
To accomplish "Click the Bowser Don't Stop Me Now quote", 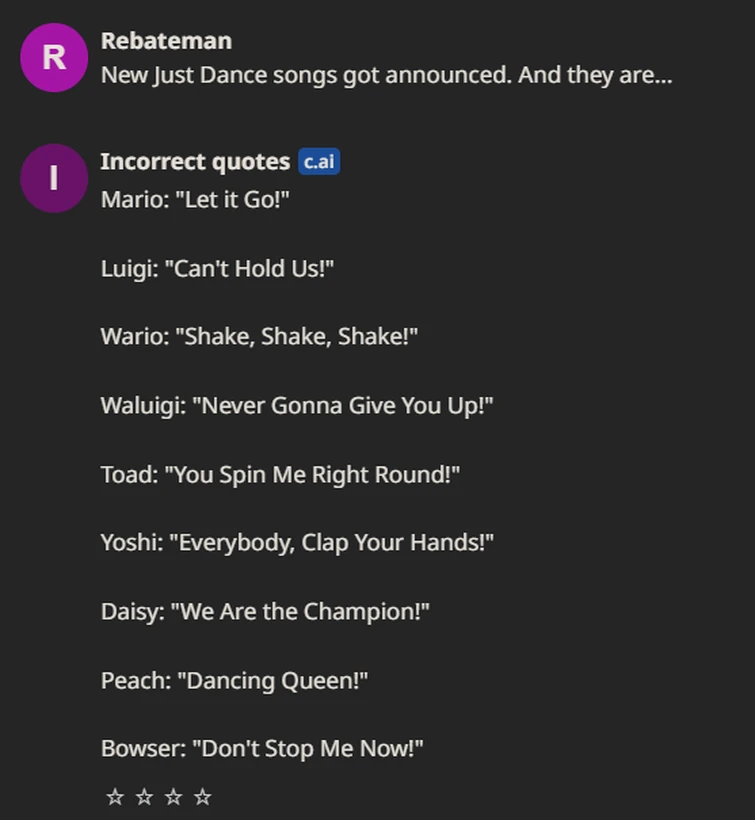I will (x=262, y=747).
